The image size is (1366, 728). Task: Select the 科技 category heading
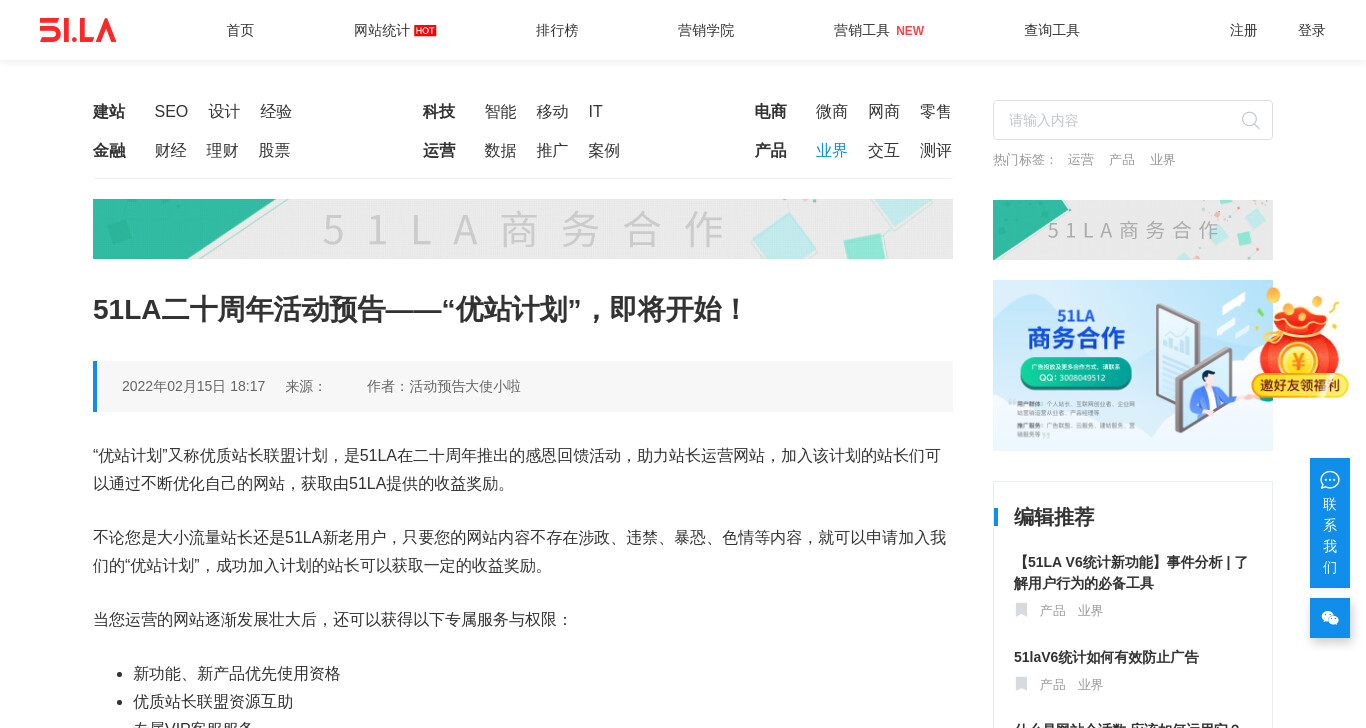(439, 112)
